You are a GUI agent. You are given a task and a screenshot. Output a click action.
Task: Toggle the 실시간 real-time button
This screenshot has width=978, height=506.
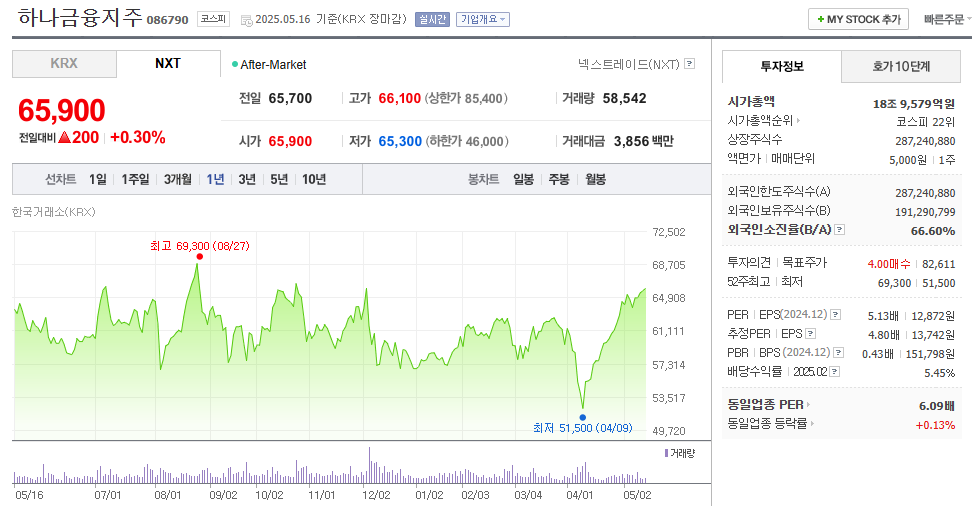[x=432, y=19]
